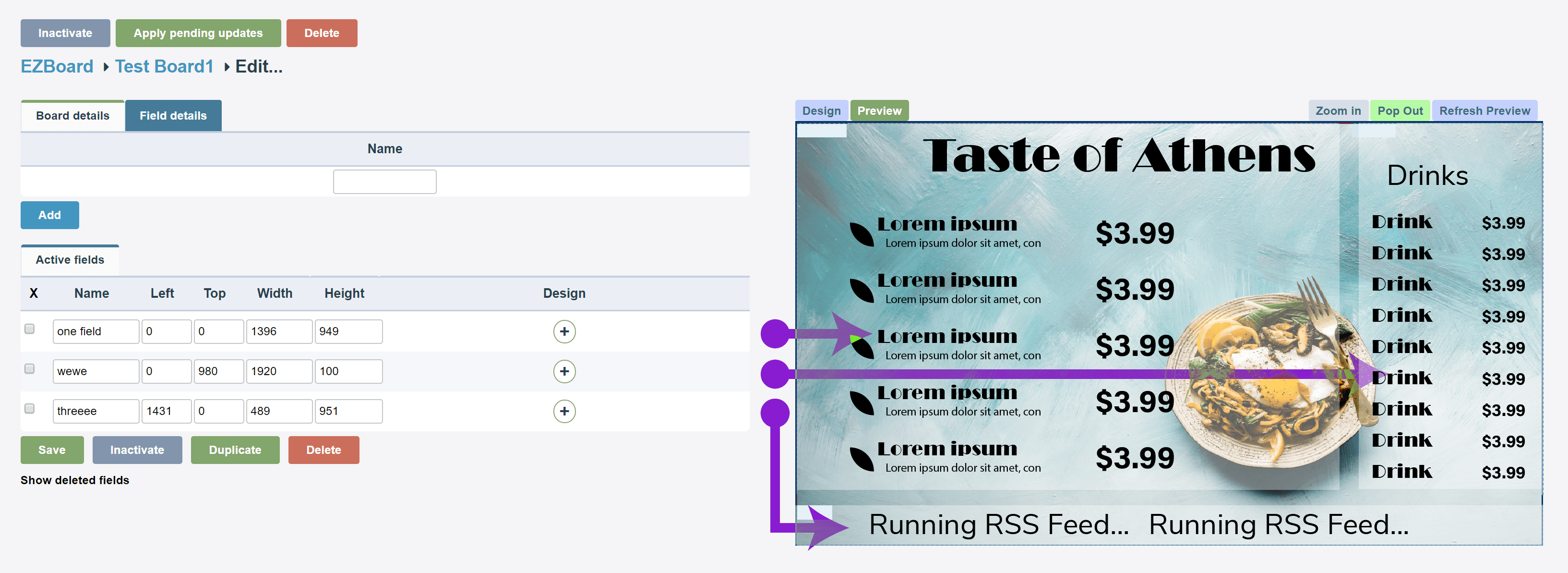Click the Width input showing 1396
The height and width of the screenshot is (573, 1568).
[279, 331]
